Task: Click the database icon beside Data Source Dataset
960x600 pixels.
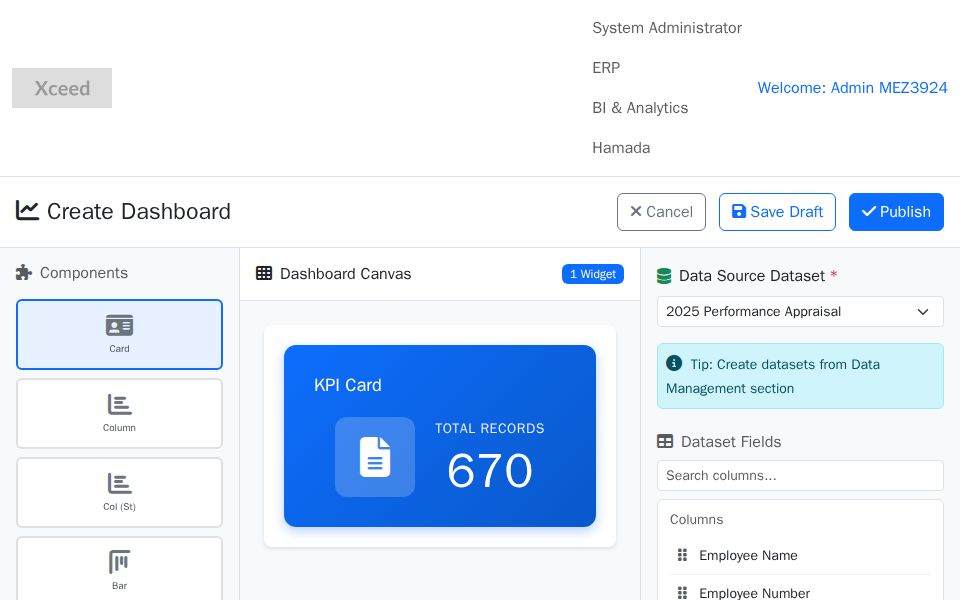Action: click(x=663, y=276)
